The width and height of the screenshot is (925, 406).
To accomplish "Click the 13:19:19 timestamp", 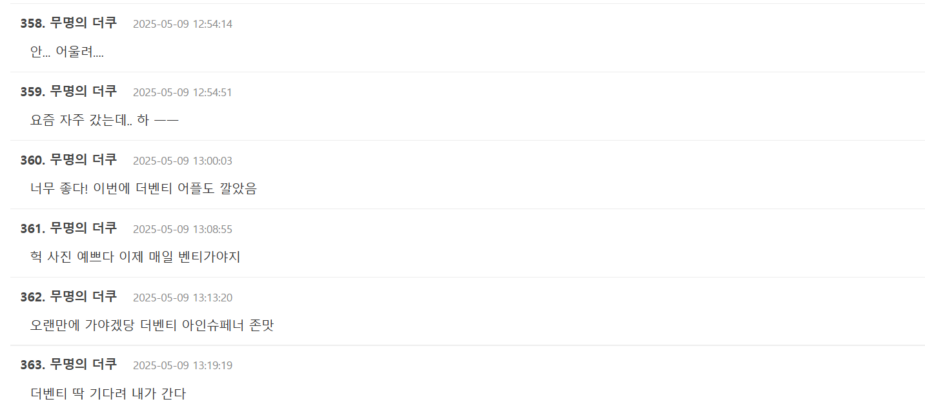I will (x=182, y=365).
